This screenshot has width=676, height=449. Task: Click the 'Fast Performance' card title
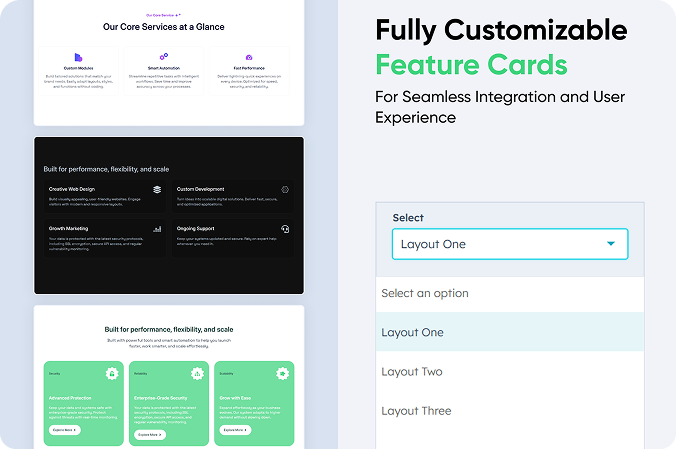(x=249, y=68)
